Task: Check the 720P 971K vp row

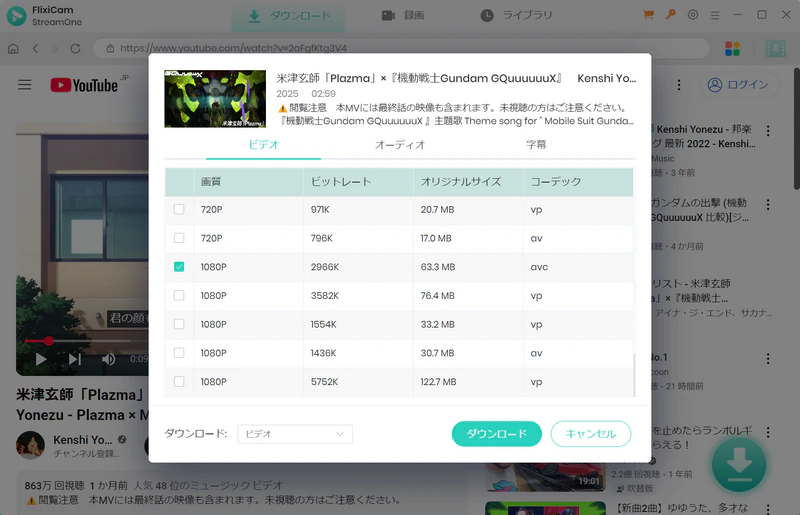Action: click(179, 209)
